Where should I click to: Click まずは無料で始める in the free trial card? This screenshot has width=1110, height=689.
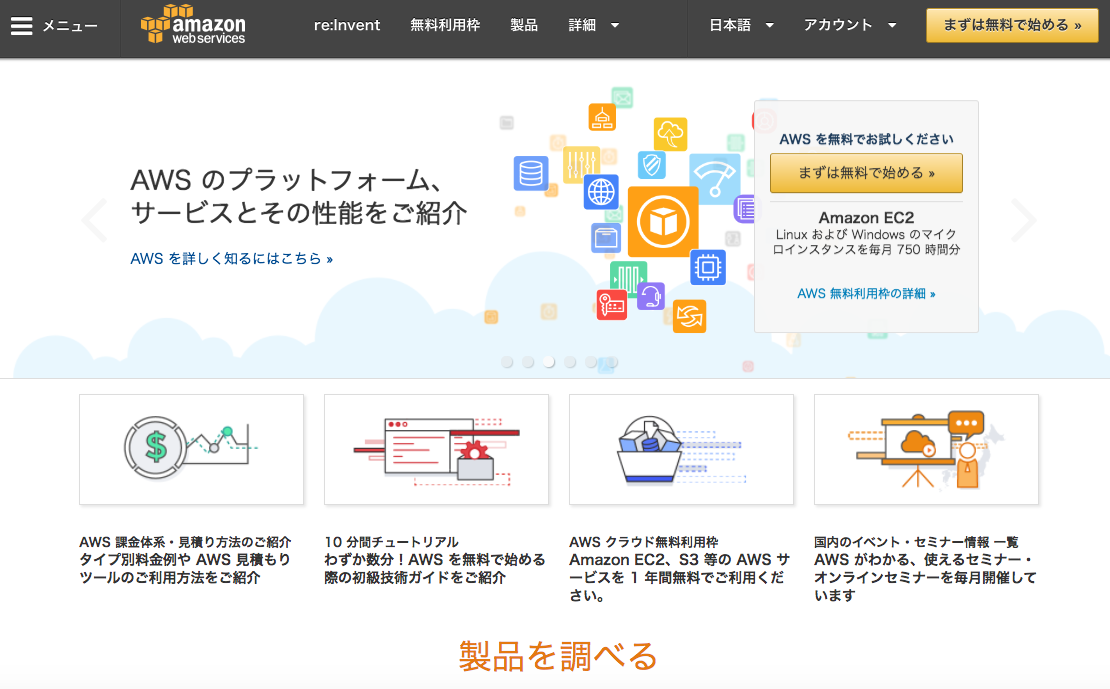(x=866, y=173)
